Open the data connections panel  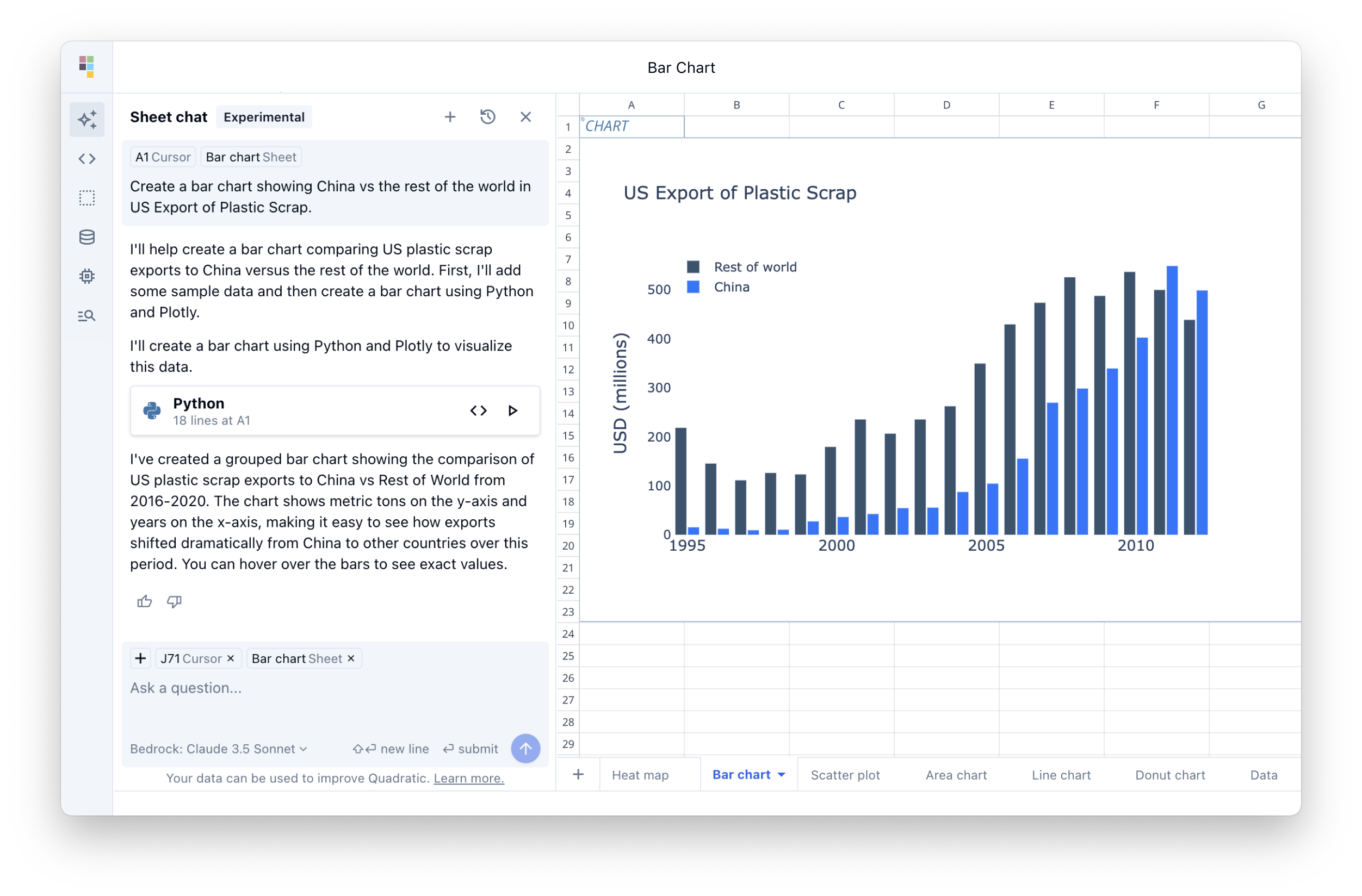[x=87, y=237]
